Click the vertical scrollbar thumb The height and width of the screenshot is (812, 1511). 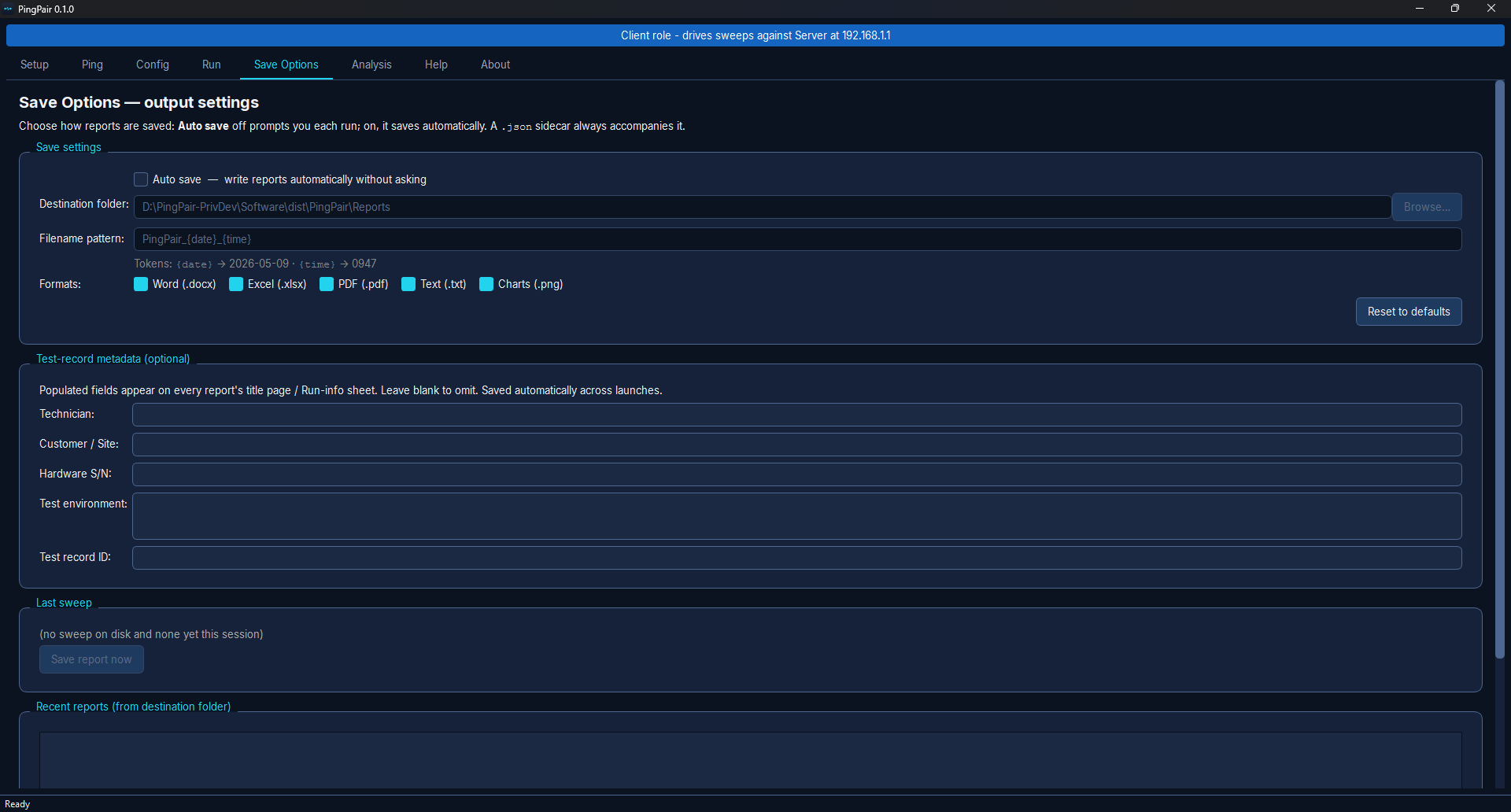pos(1499,370)
